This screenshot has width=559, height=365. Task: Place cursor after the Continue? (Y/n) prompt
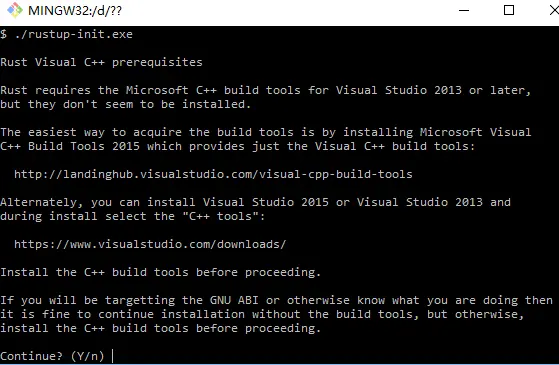113,356
